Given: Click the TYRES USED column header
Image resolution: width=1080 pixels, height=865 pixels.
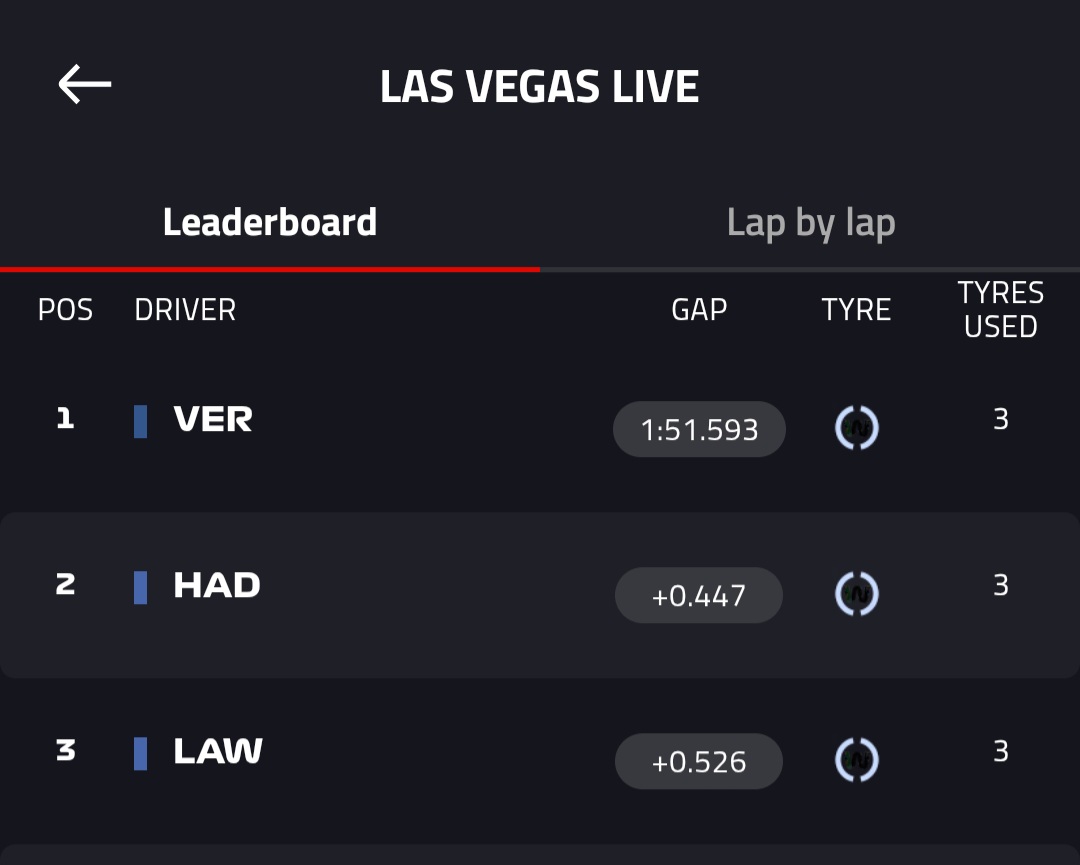Looking at the screenshot, I should pos(1000,310).
